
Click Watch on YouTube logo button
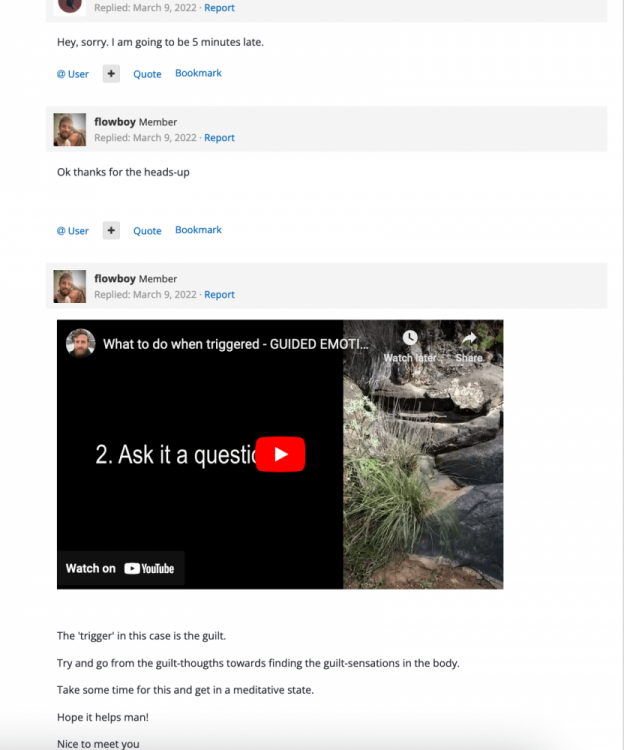120,568
